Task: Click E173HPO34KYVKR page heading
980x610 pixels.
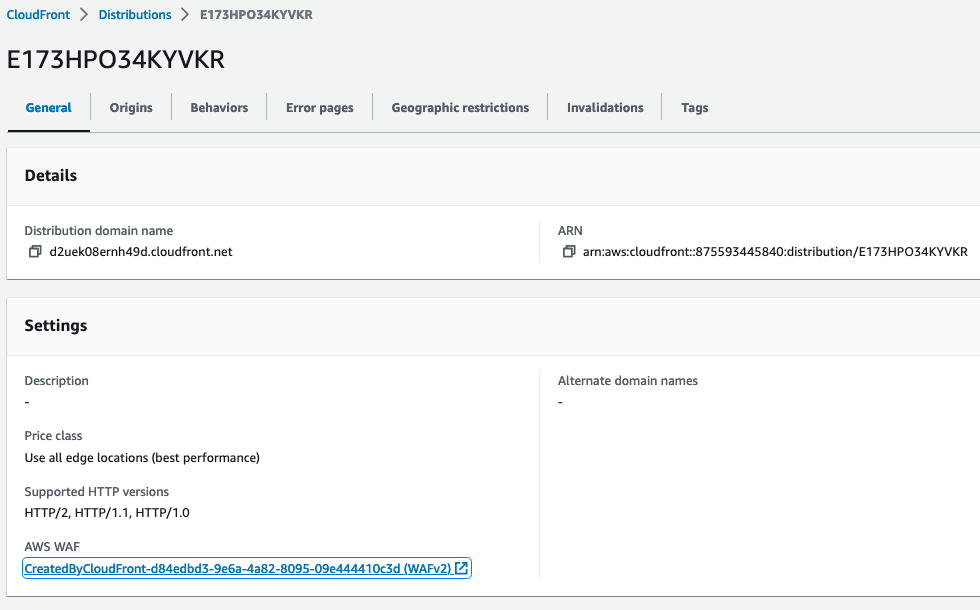Action: [x=116, y=59]
